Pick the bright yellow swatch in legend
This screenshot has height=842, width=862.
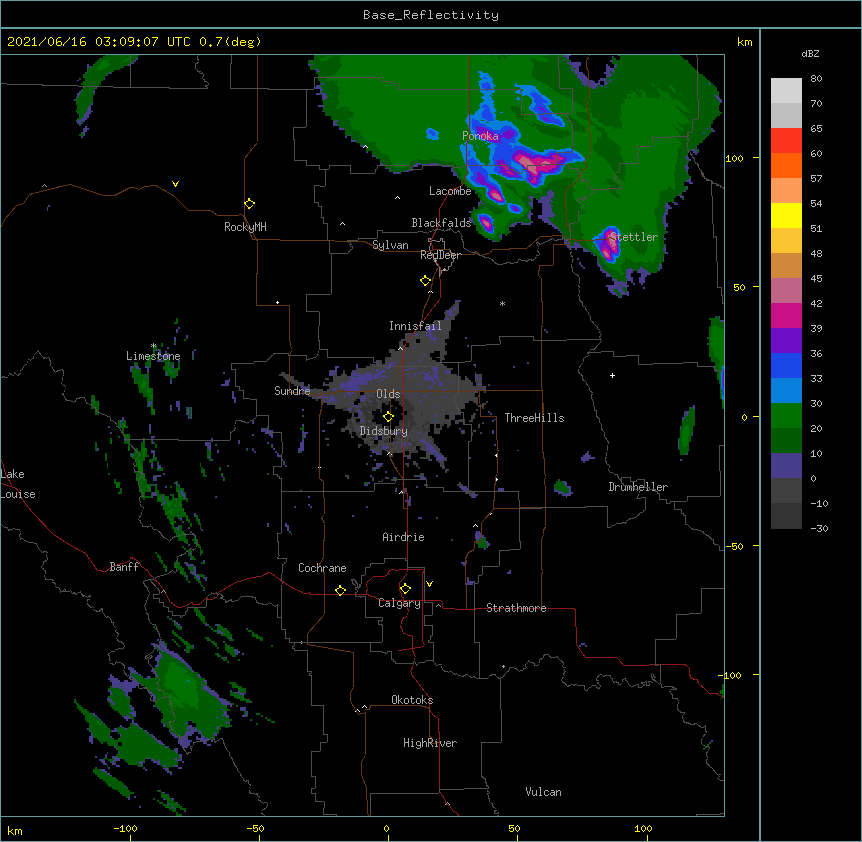[786, 215]
